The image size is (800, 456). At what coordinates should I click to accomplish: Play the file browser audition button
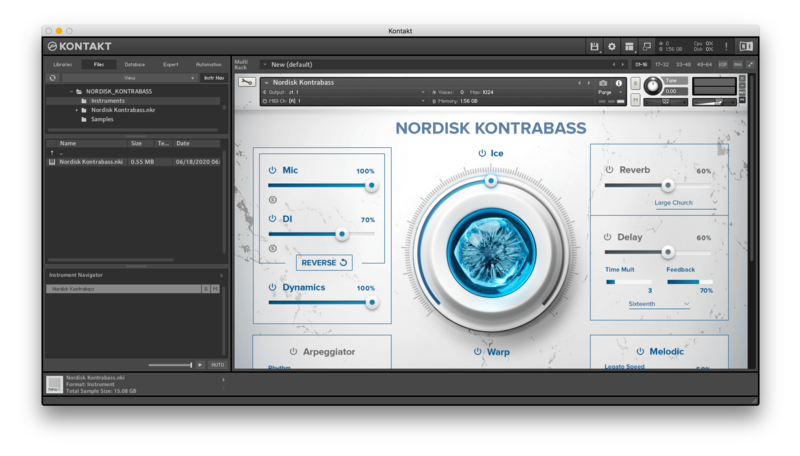pyautogui.click(x=200, y=365)
